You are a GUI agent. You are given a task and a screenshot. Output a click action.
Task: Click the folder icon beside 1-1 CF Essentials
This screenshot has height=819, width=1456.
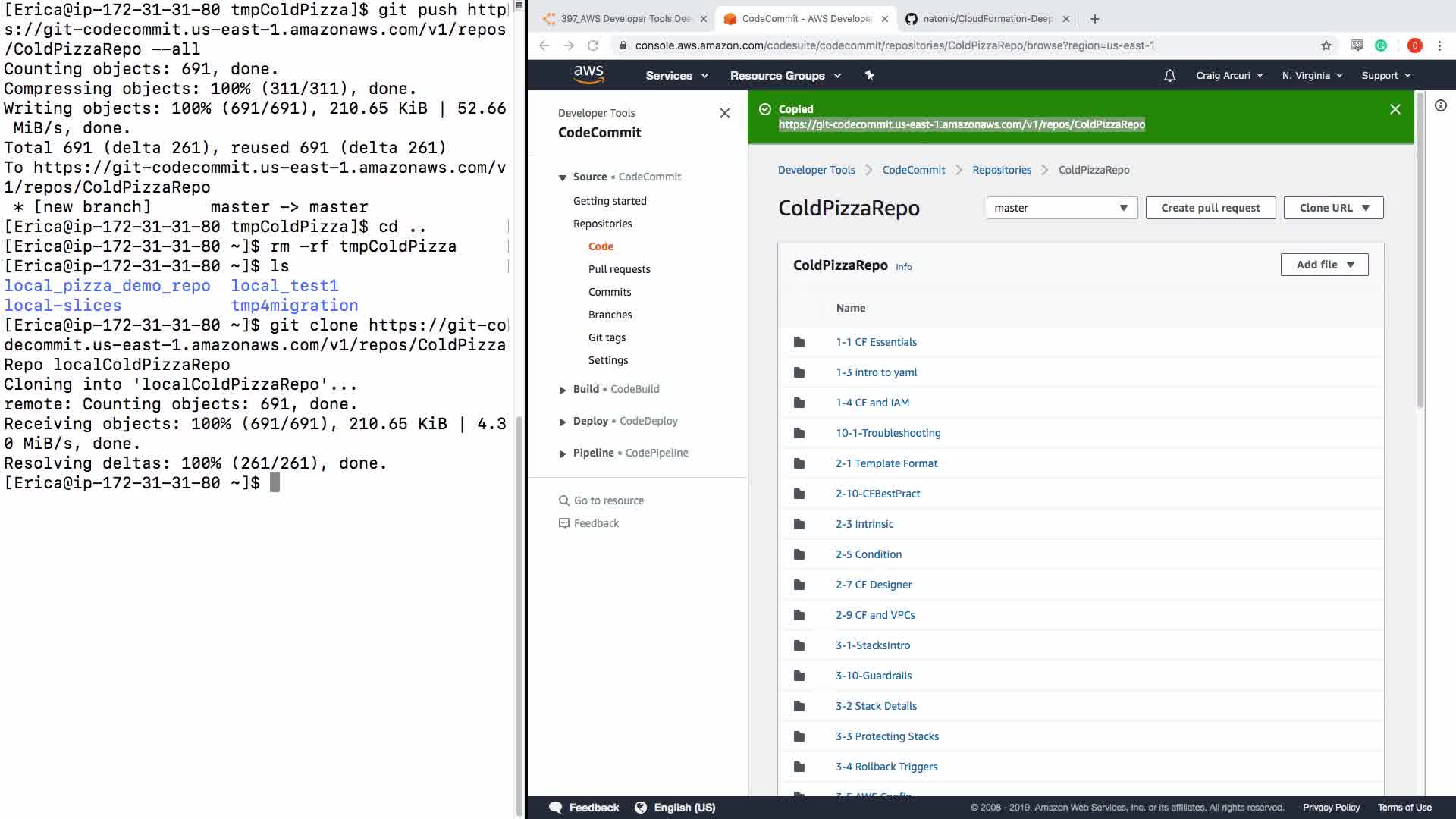point(799,342)
